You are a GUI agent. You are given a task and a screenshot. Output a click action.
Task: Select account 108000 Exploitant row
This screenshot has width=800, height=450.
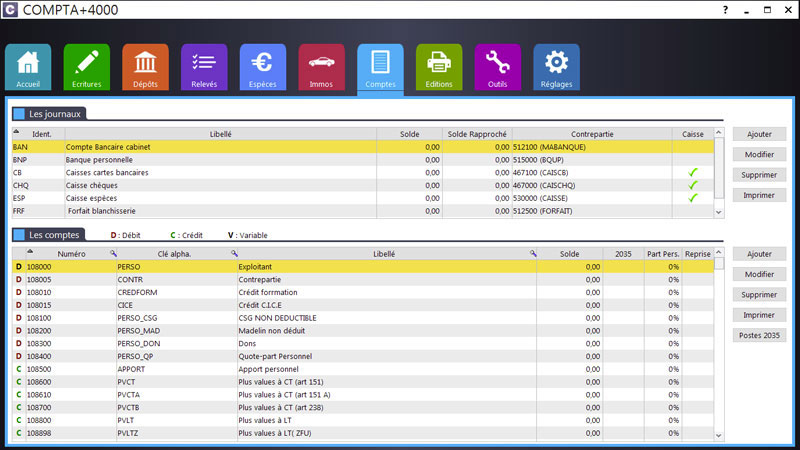(363, 267)
